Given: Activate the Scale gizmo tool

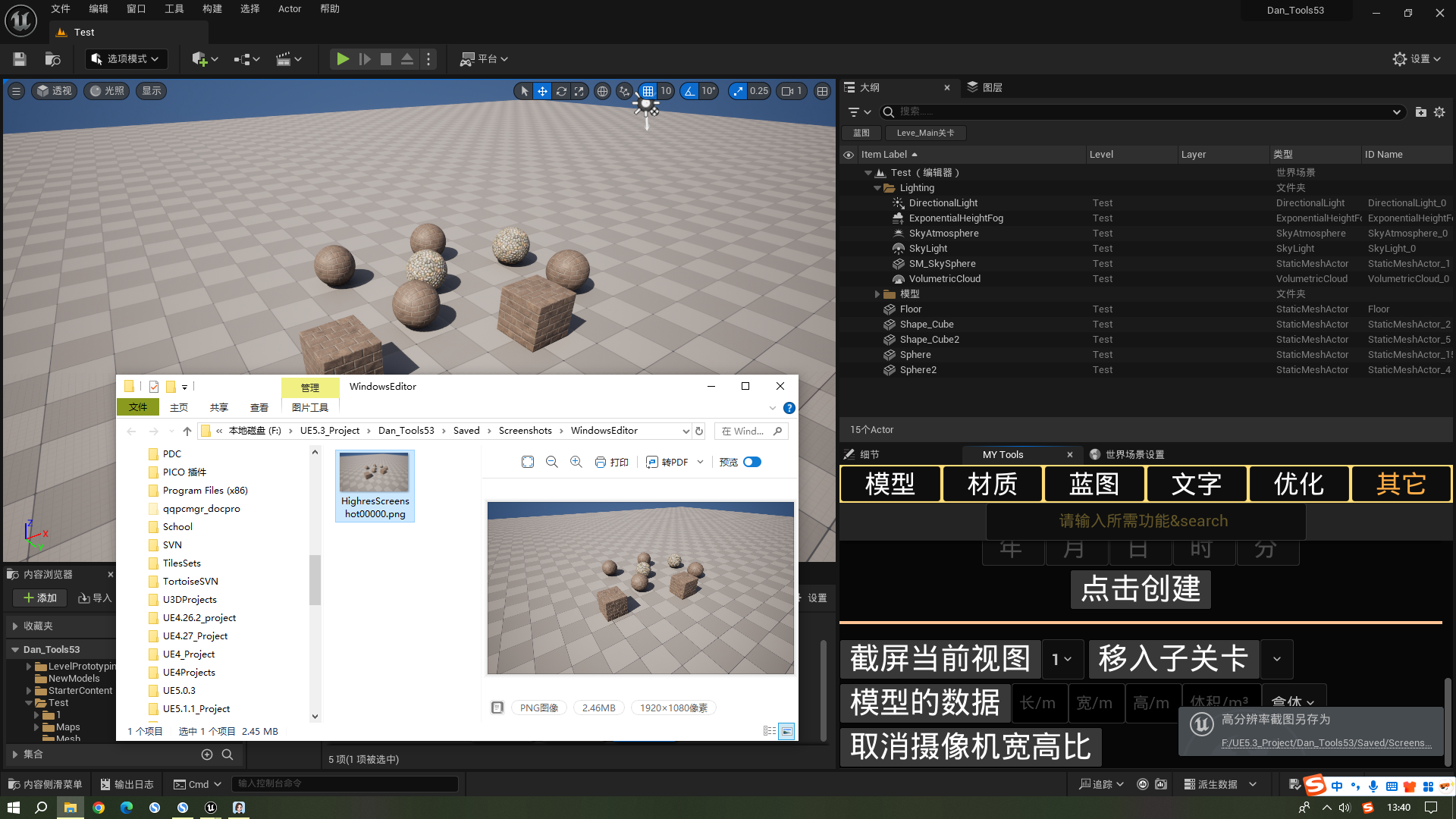Looking at the screenshot, I should (579, 91).
